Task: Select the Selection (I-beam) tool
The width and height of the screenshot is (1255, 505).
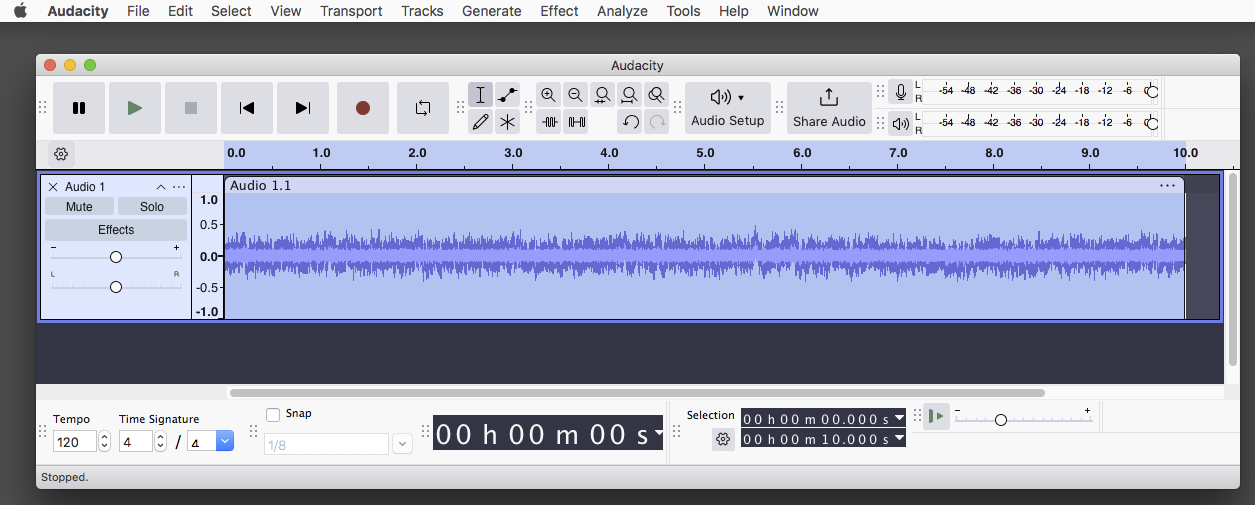Action: [480, 95]
